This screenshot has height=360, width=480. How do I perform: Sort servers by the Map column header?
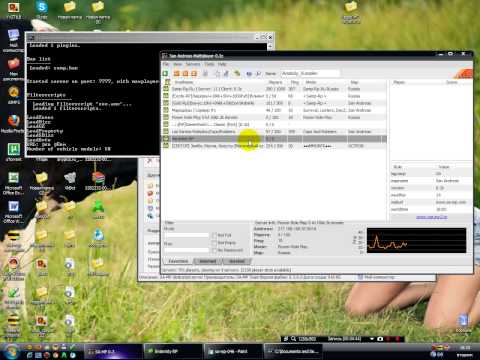click(366, 82)
